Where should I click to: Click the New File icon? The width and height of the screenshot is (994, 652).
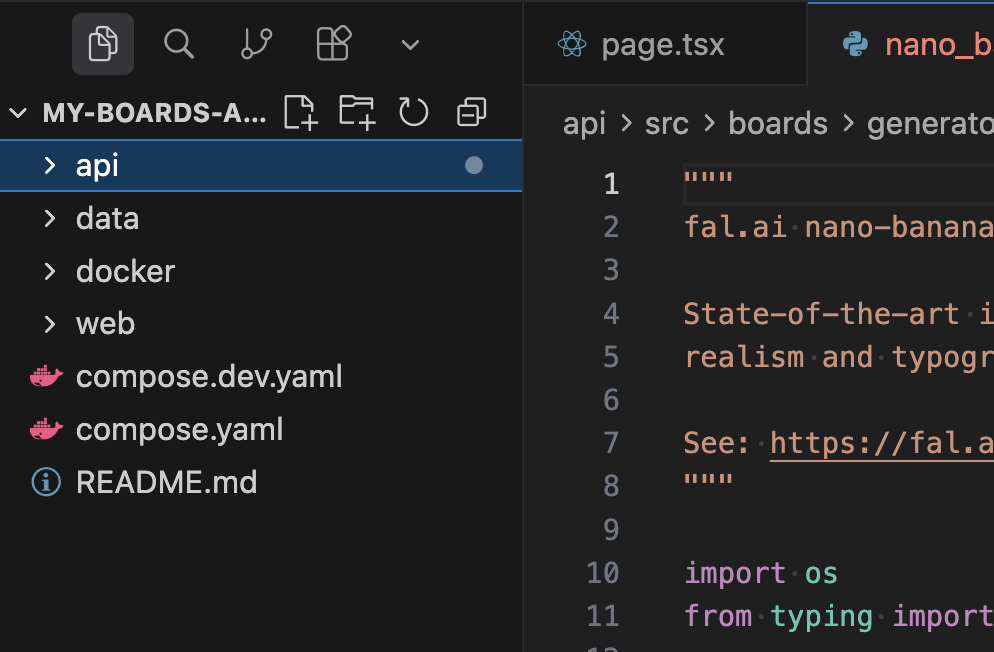pos(300,112)
